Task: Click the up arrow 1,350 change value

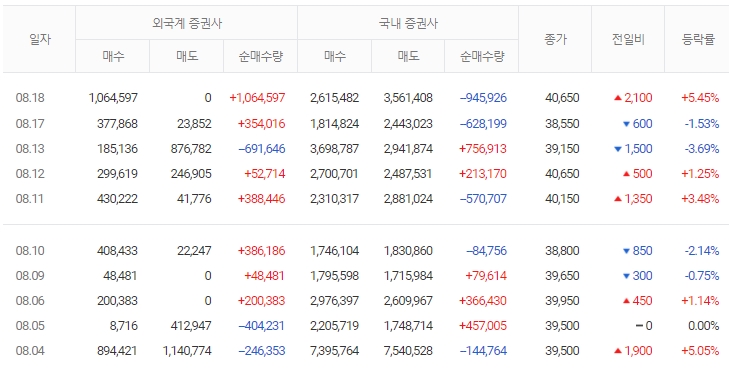Action: (633, 199)
